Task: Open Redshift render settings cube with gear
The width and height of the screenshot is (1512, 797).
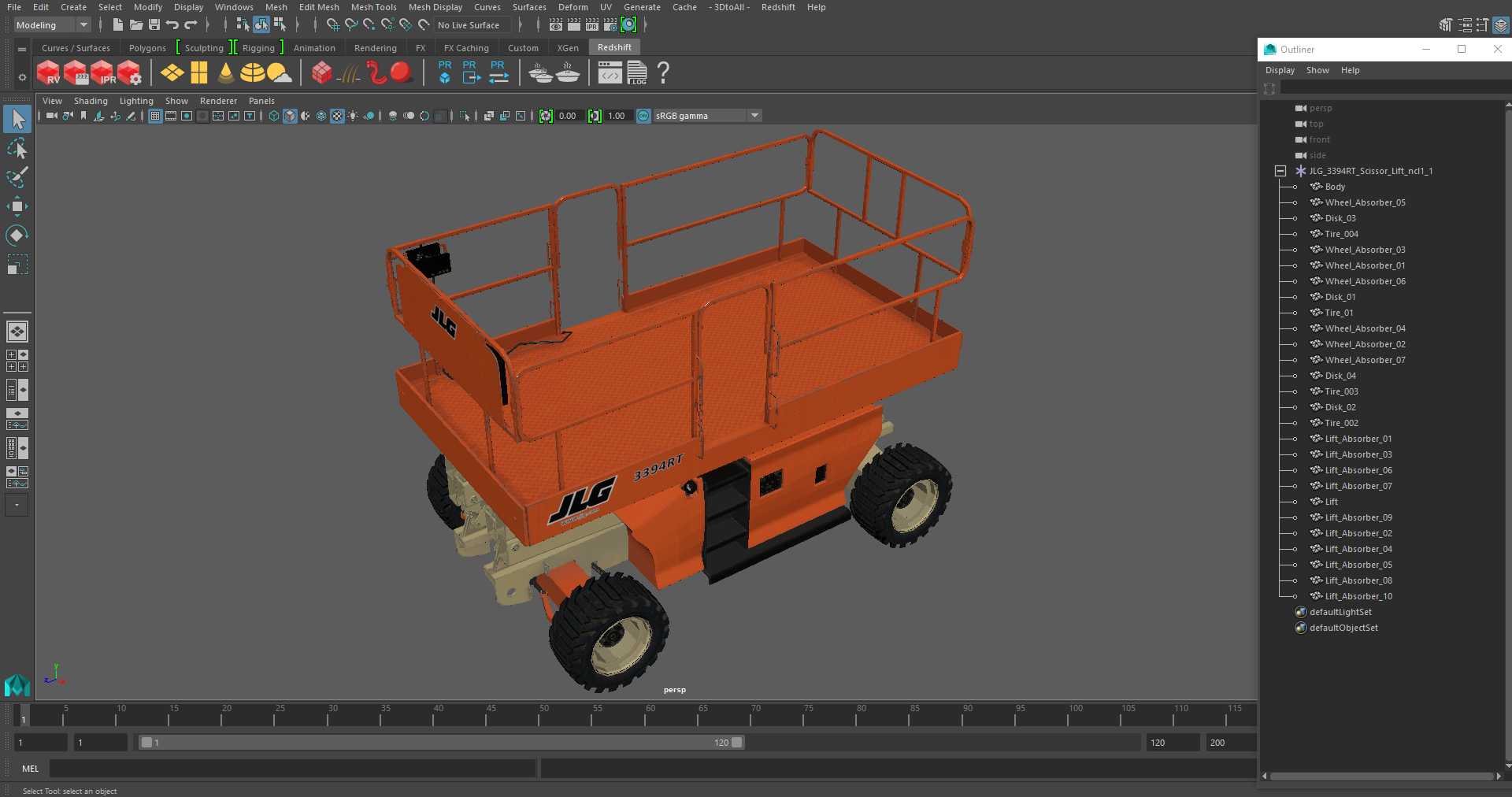Action: click(129, 73)
